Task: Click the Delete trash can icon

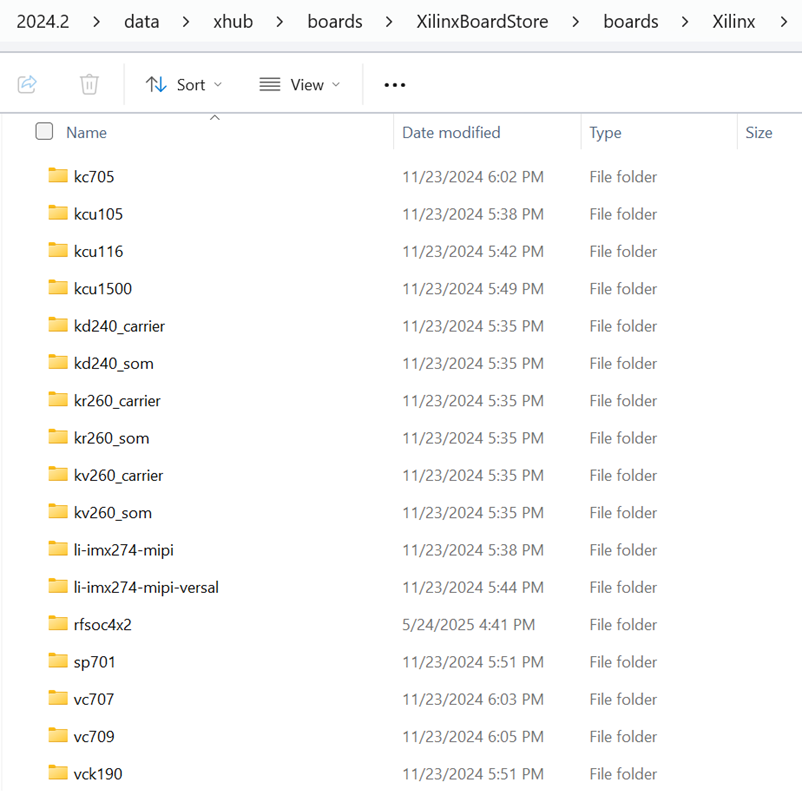Action: (89, 84)
